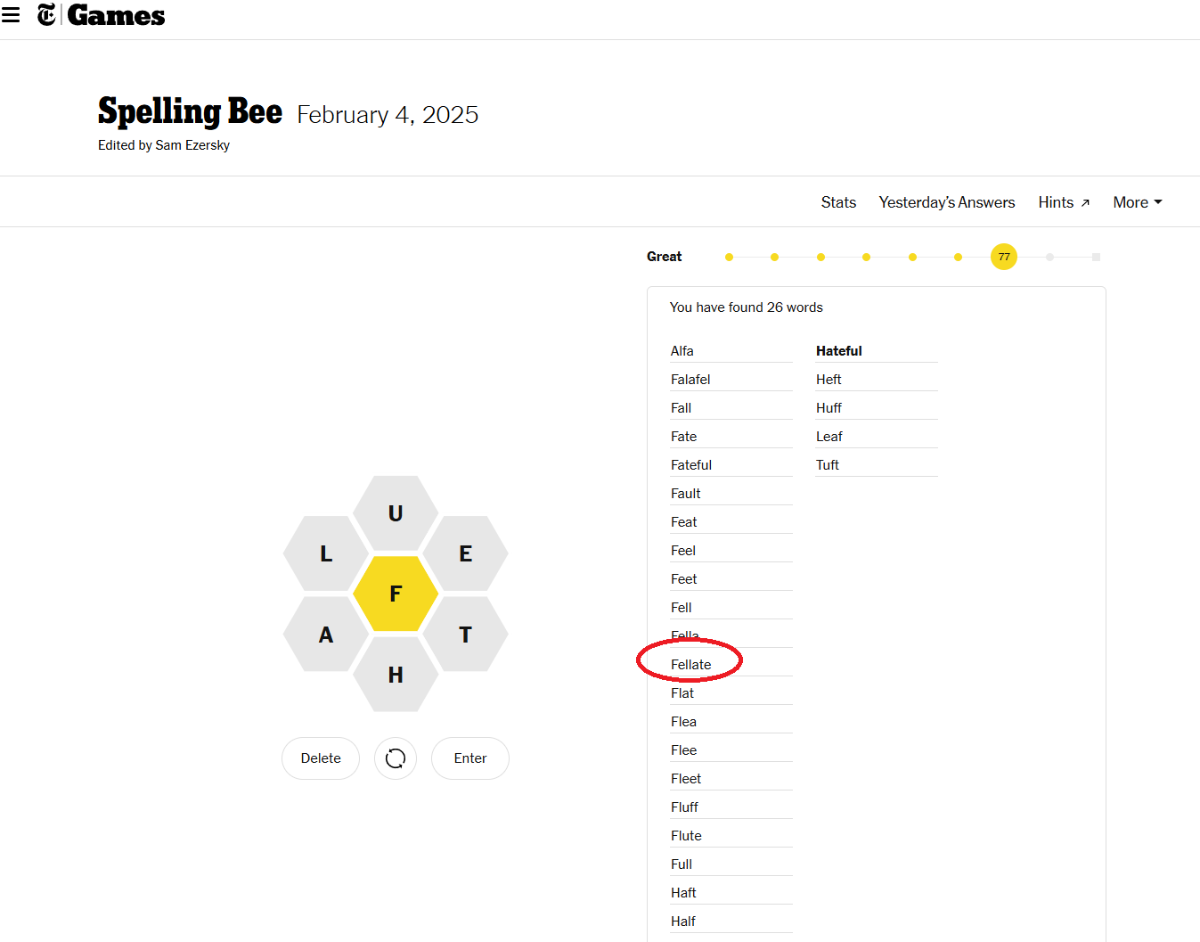Click the word Half in list
The width and height of the screenshot is (1200, 942).
pyautogui.click(x=684, y=921)
